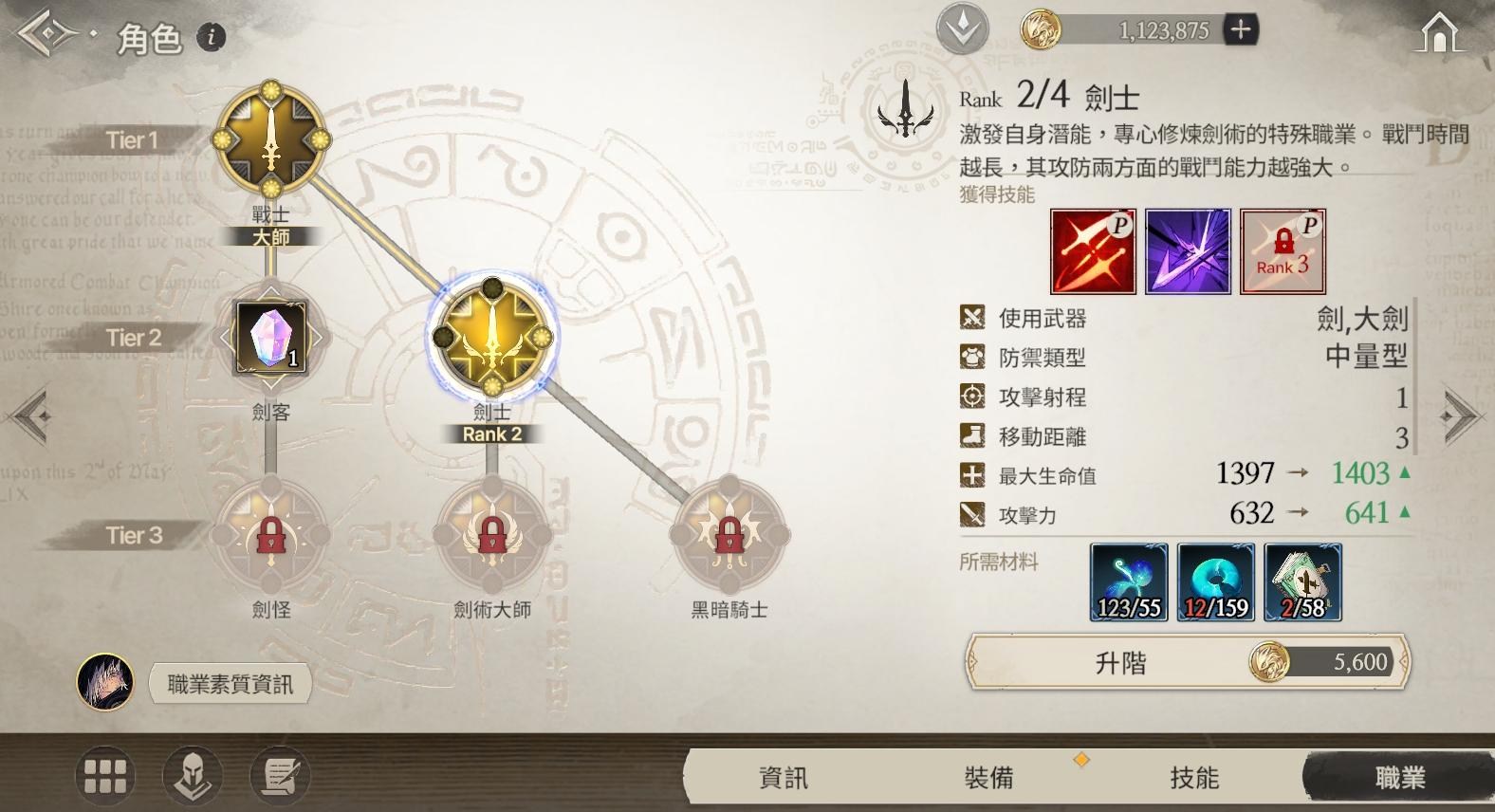Image resolution: width=1495 pixels, height=812 pixels.
Task: Select the purple slash skill icon
Action: coord(1188,251)
